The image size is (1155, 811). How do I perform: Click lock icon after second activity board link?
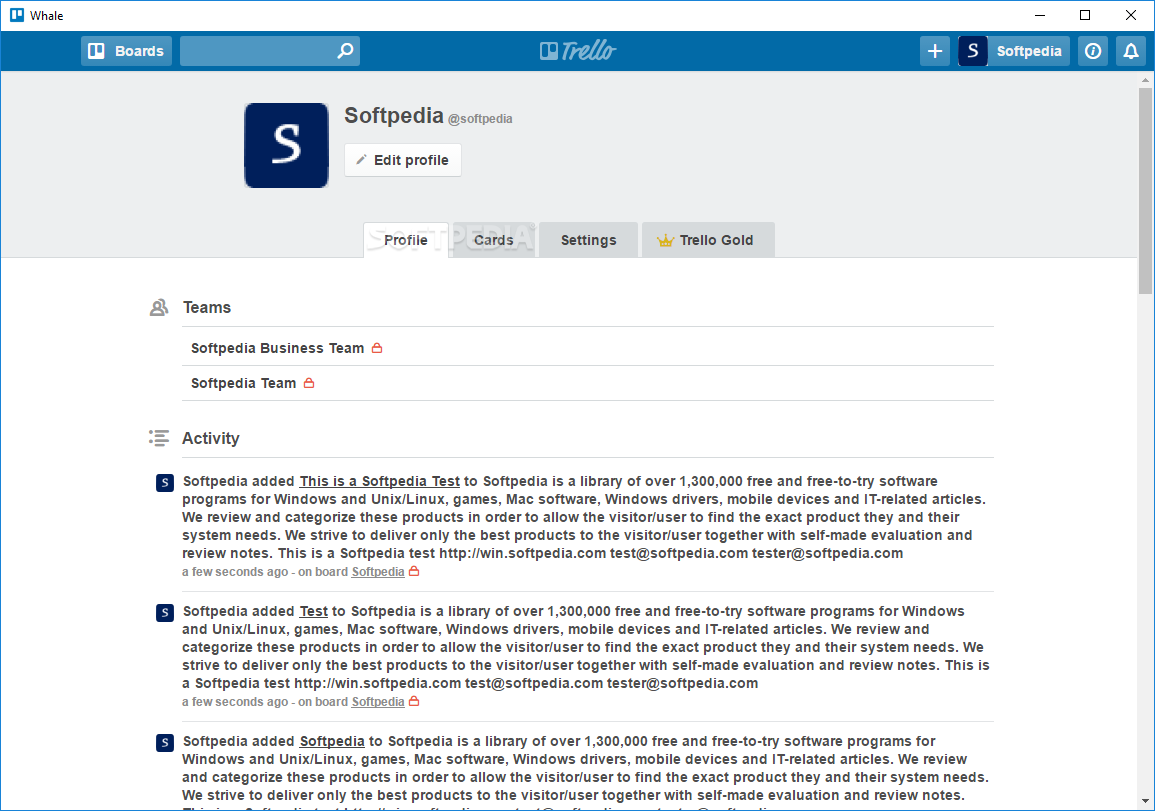414,701
